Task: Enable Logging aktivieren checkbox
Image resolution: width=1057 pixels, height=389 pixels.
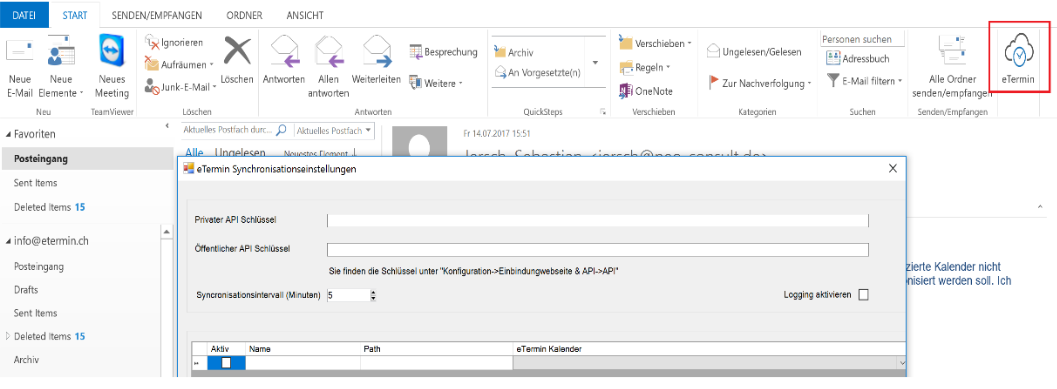Action: pyautogui.click(x=863, y=295)
